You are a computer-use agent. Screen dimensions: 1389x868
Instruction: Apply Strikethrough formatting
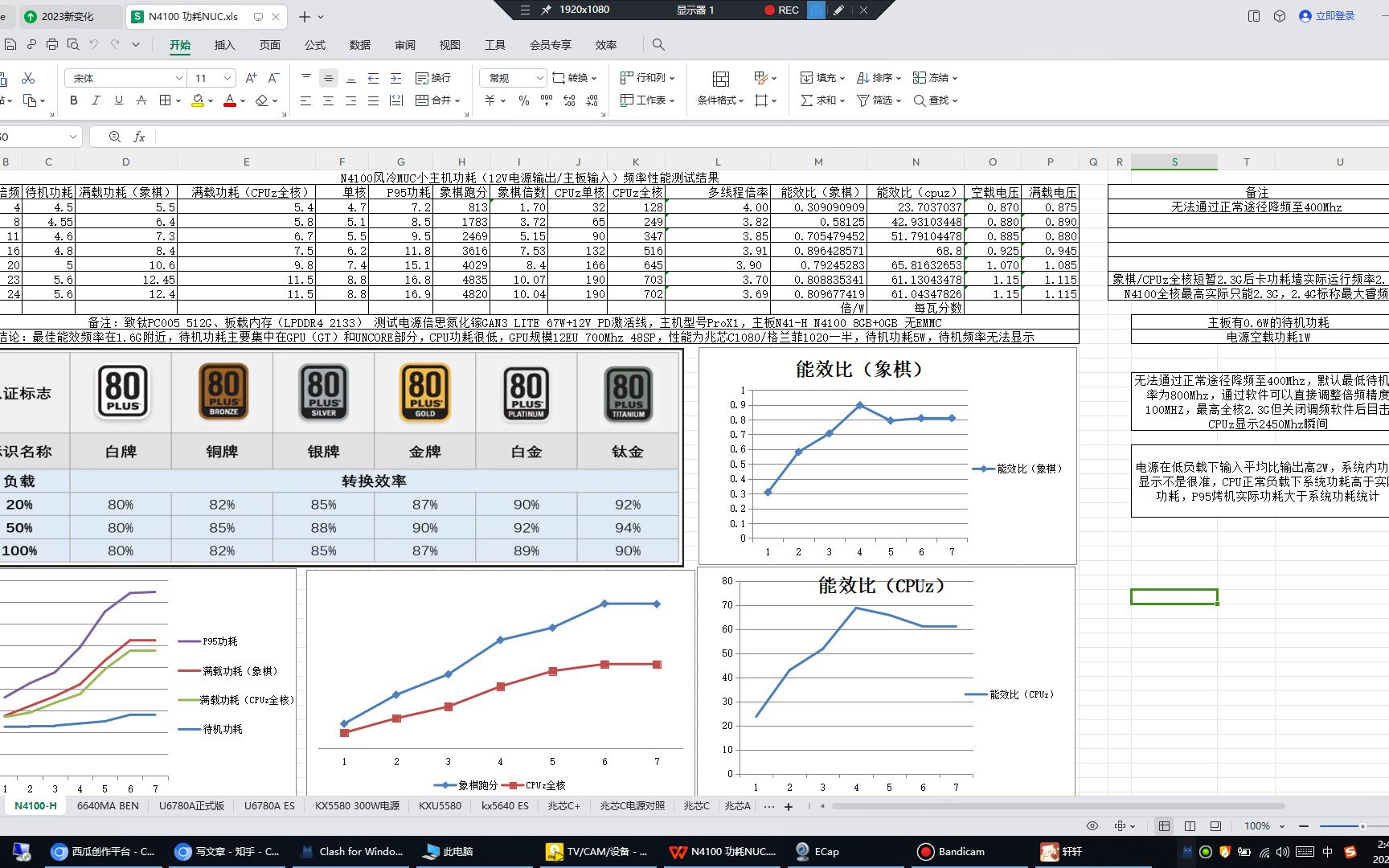[x=141, y=100]
